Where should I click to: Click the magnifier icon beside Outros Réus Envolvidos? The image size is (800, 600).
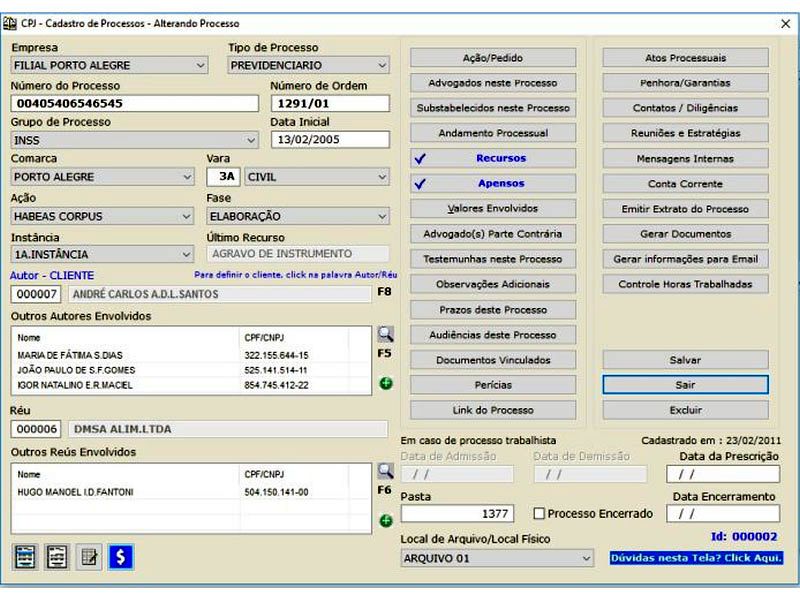tap(385, 471)
